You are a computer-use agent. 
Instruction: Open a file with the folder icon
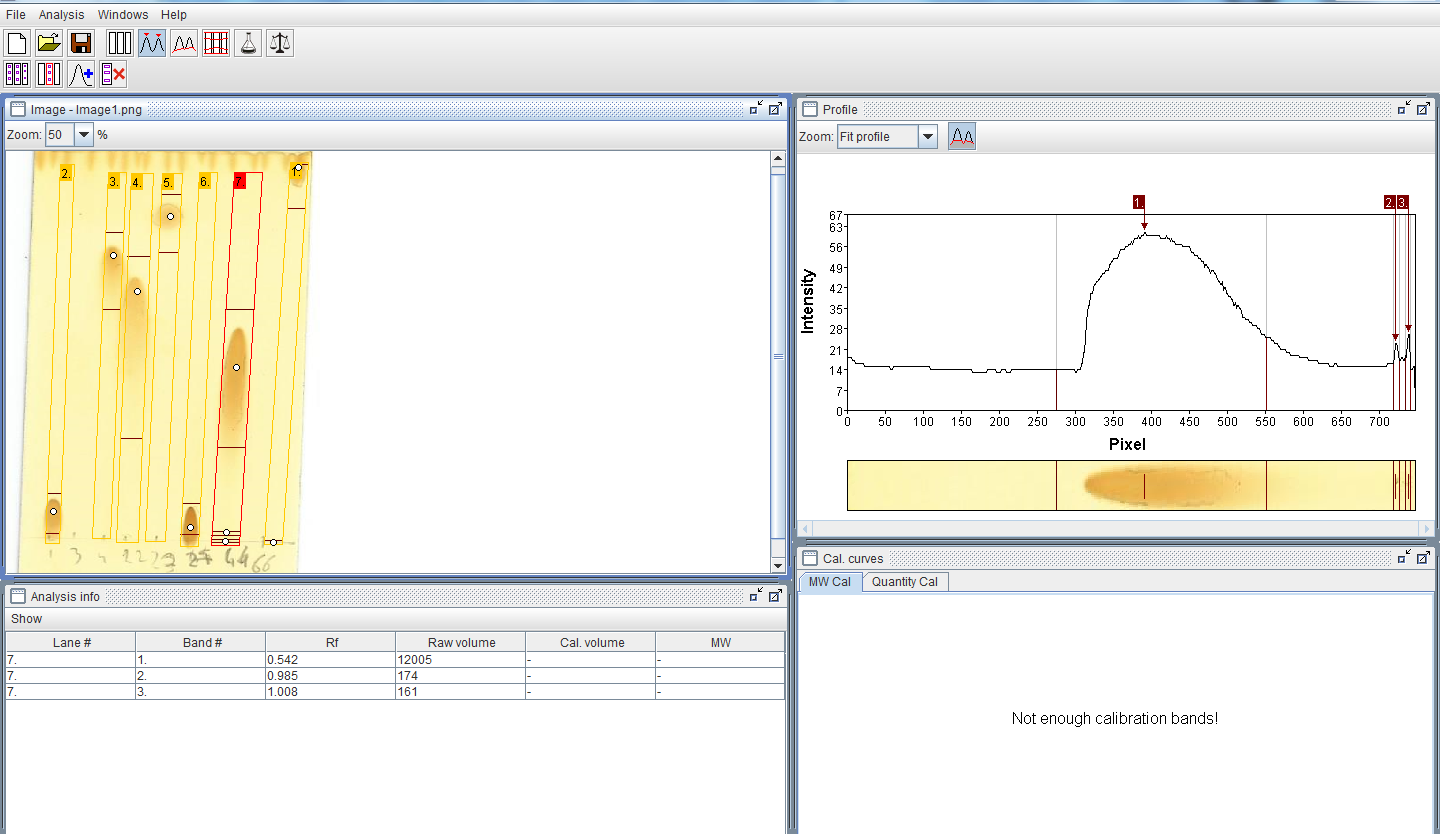[49, 43]
